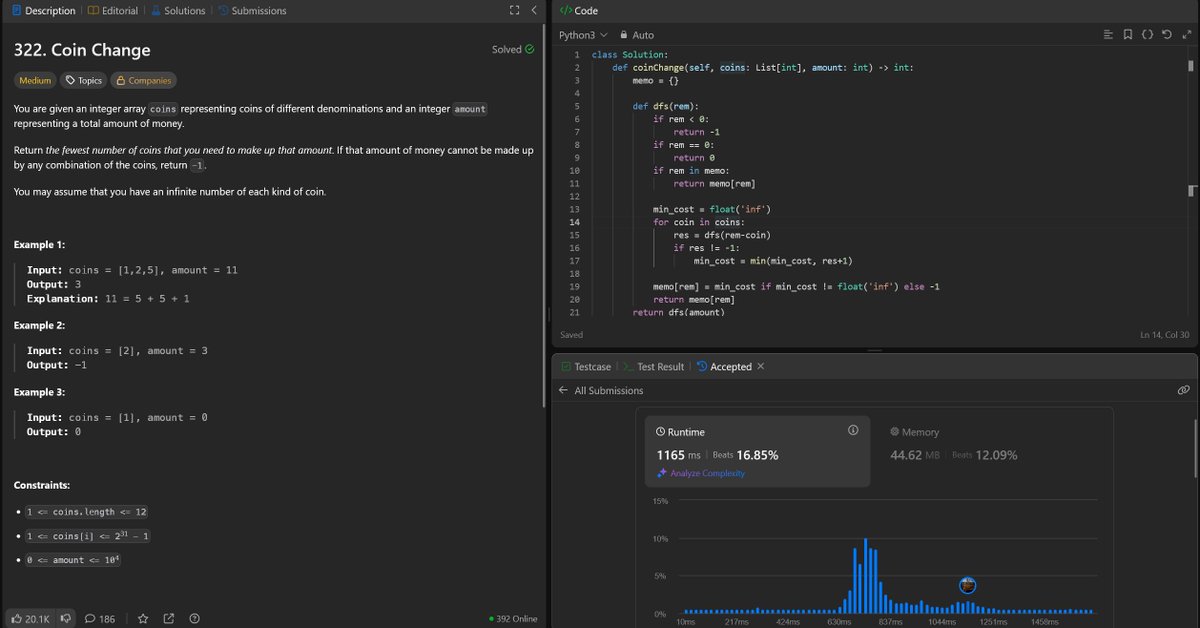Open the Solutions tab
Screen dimensions: 1200x628
tap(178, 11)
